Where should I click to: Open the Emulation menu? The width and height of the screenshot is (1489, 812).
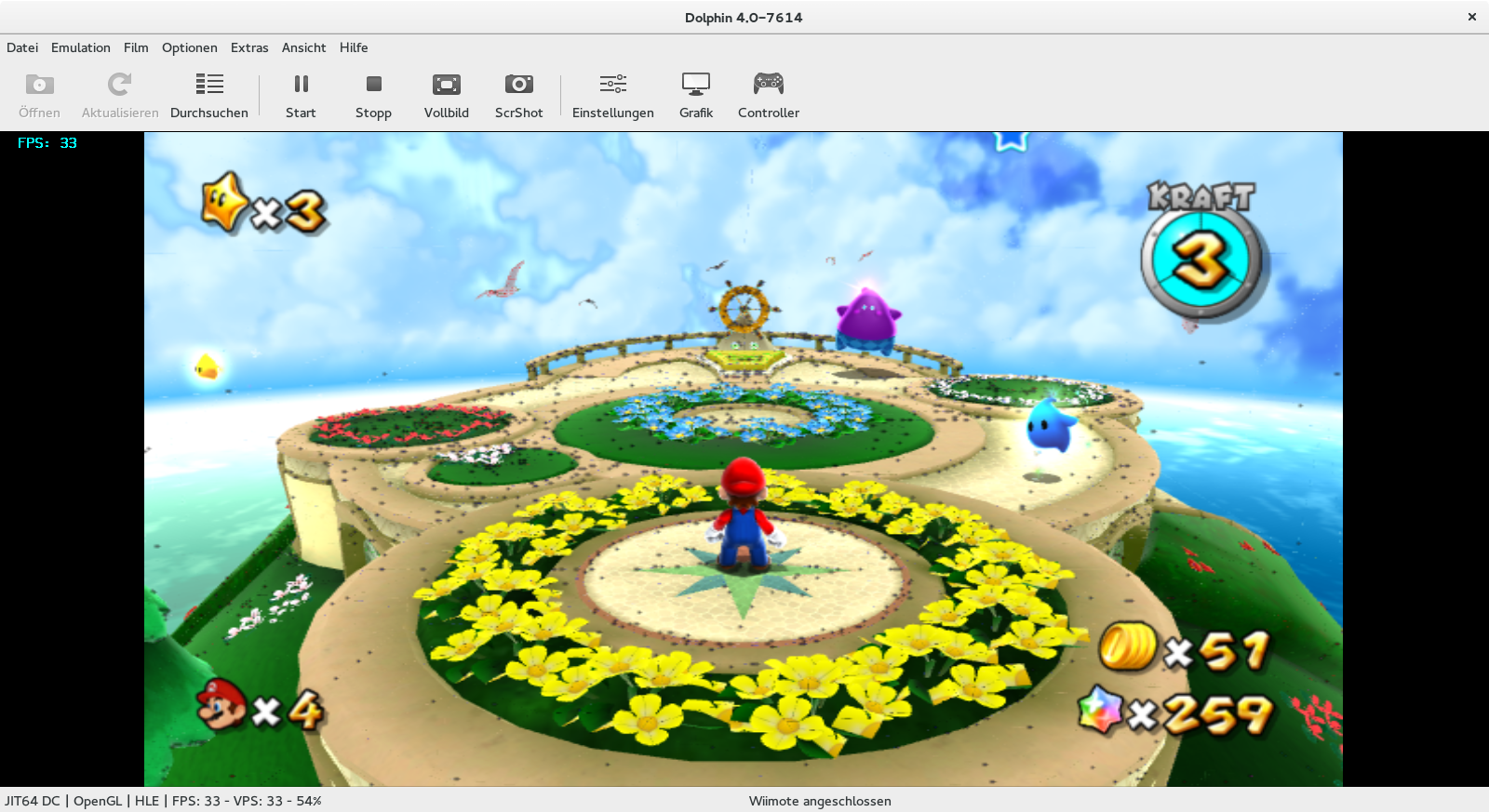[x=81, y=47]
